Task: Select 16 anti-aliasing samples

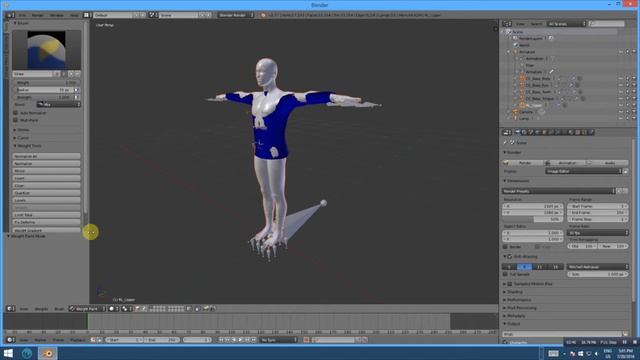Action: [556, 267]
